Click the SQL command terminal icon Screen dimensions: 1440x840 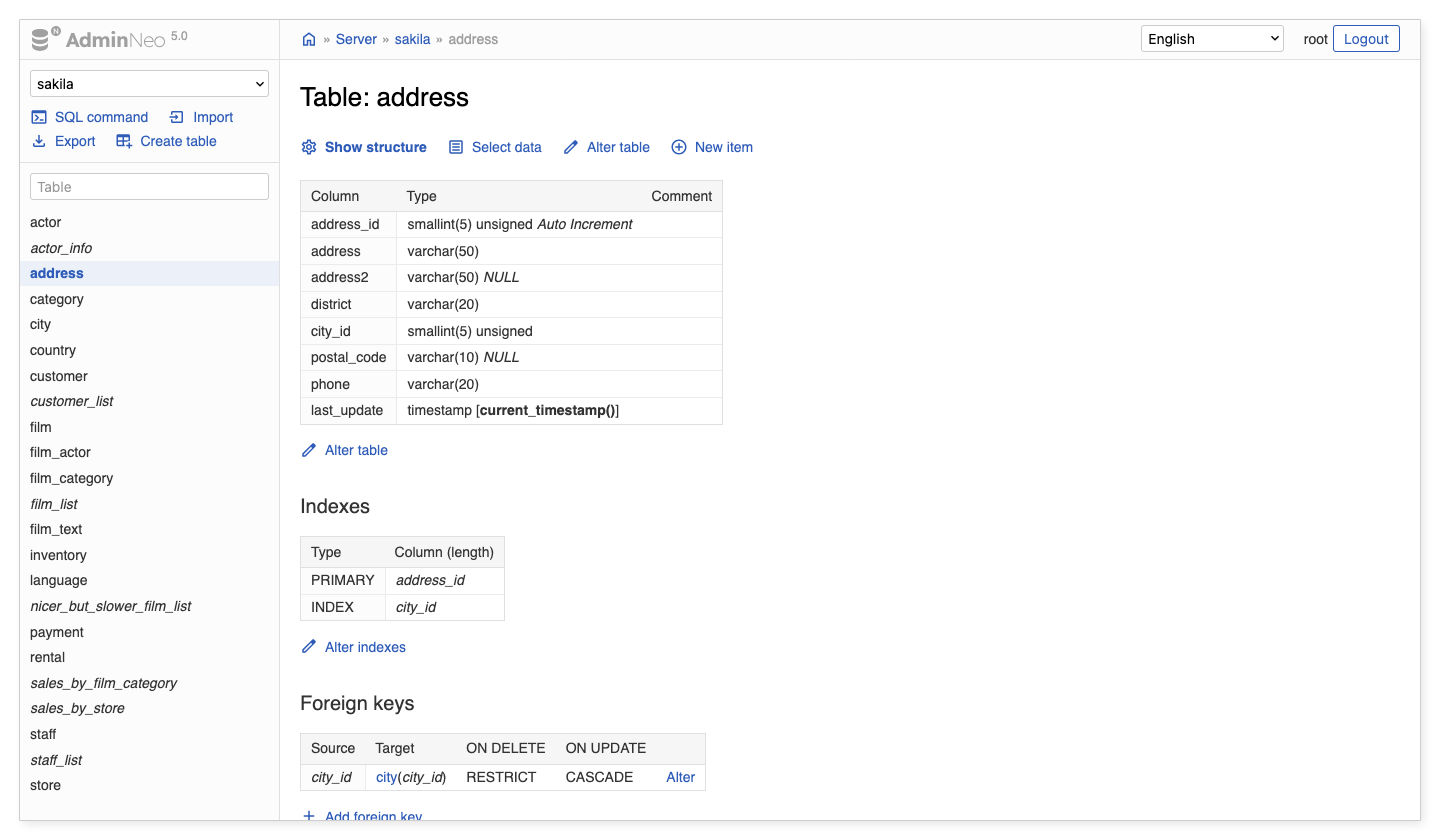40,117
